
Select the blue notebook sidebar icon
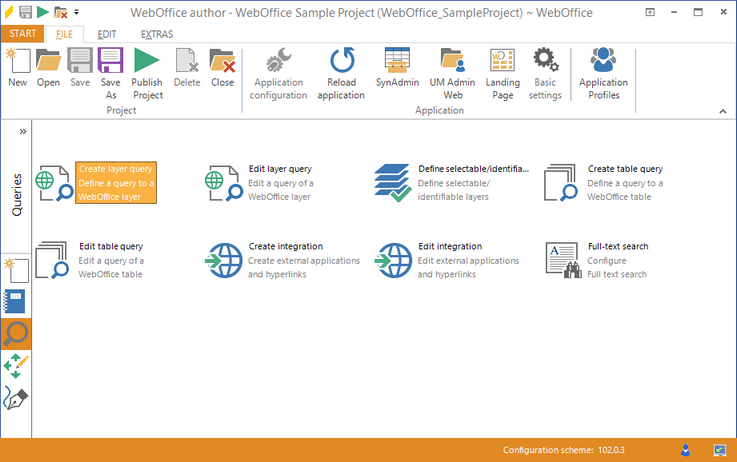(14, 302)
